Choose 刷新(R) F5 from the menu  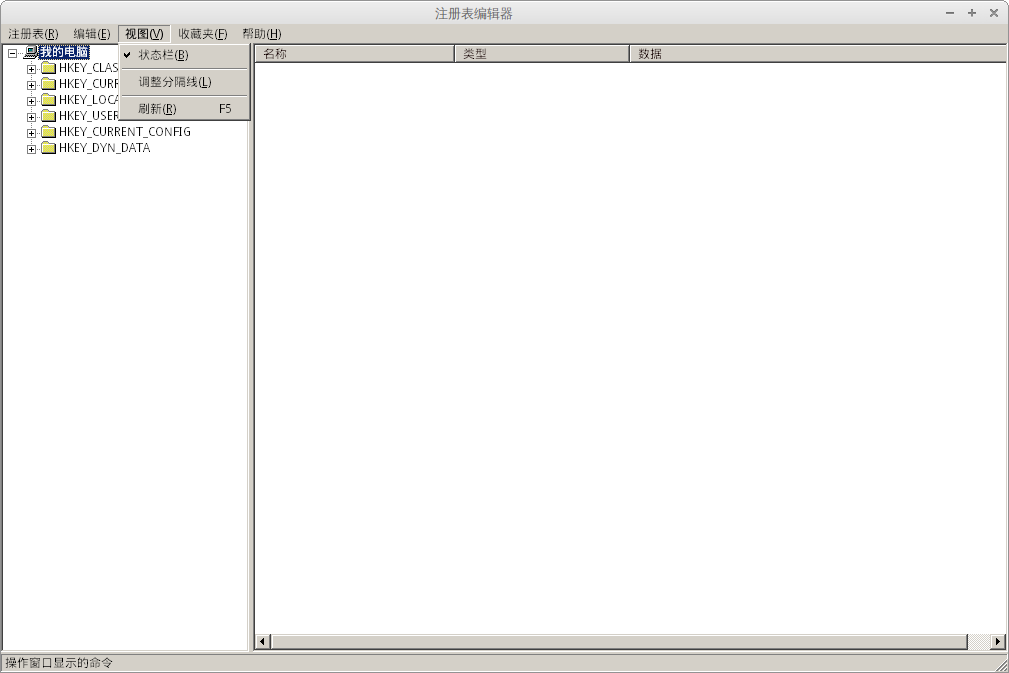click(184, 109)
